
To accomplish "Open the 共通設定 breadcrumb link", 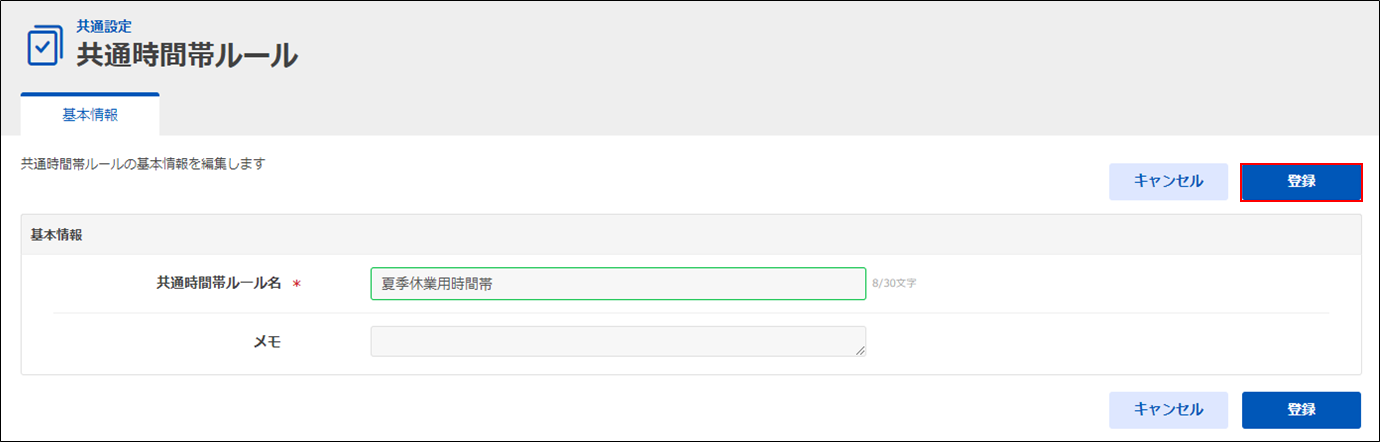I will point(104,27).
